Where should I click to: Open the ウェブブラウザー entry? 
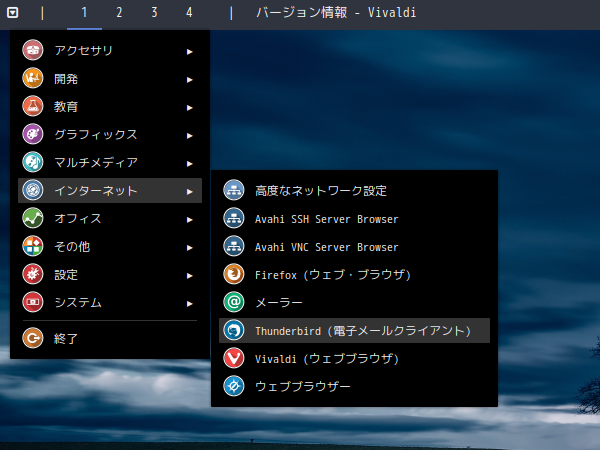354,386
